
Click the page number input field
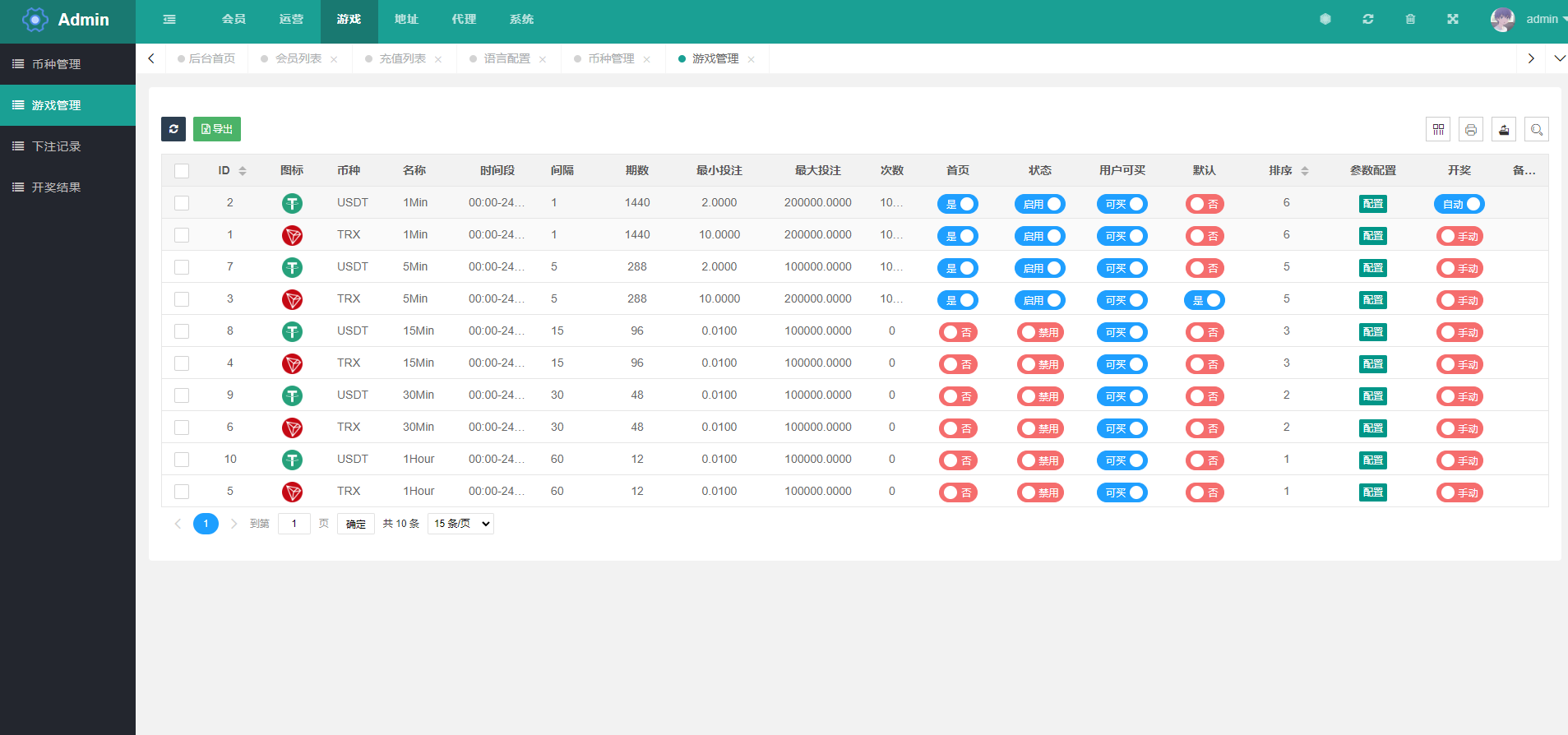tap(294, 524)
